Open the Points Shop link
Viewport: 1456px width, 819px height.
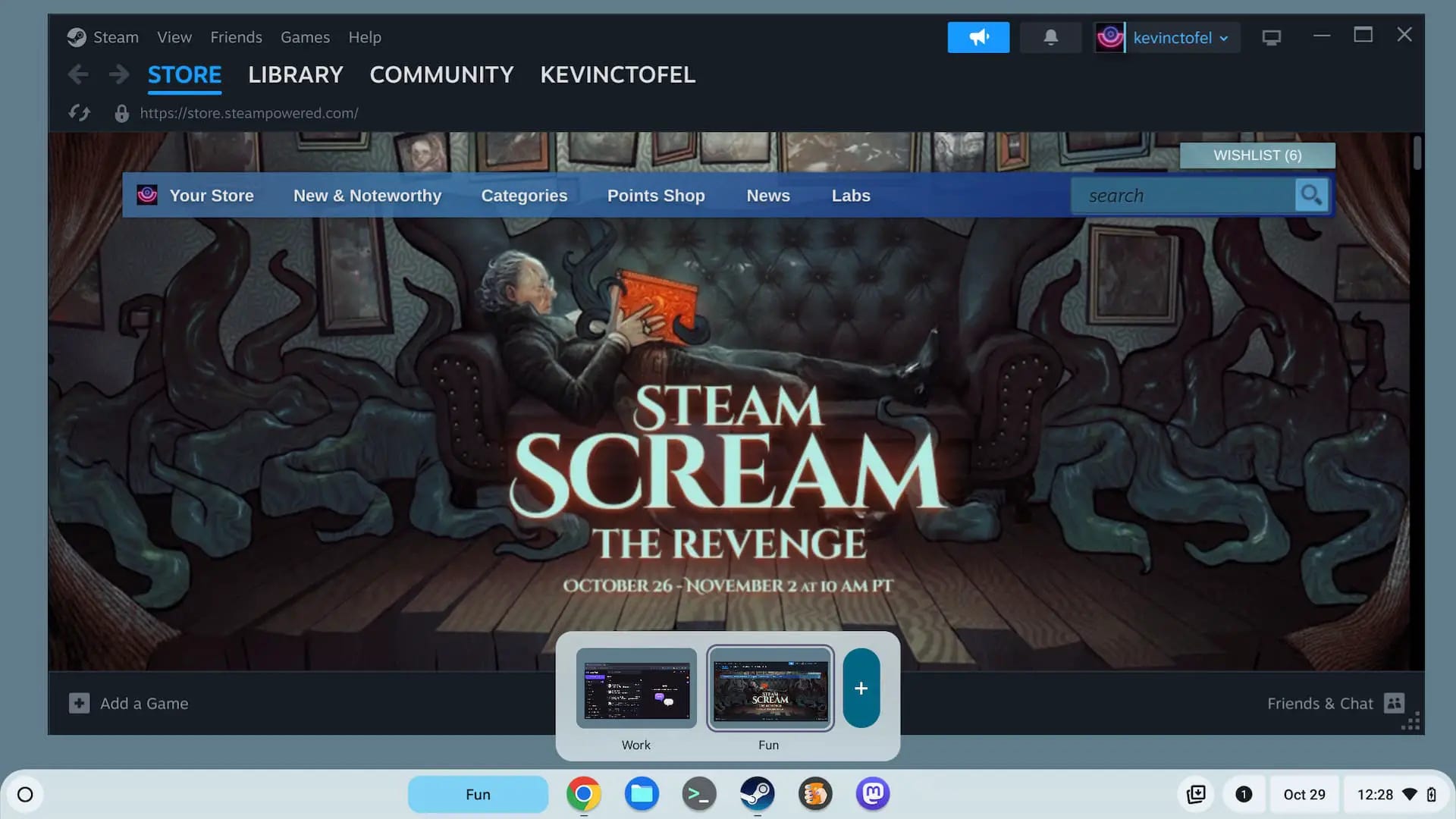tap(656, 196)
